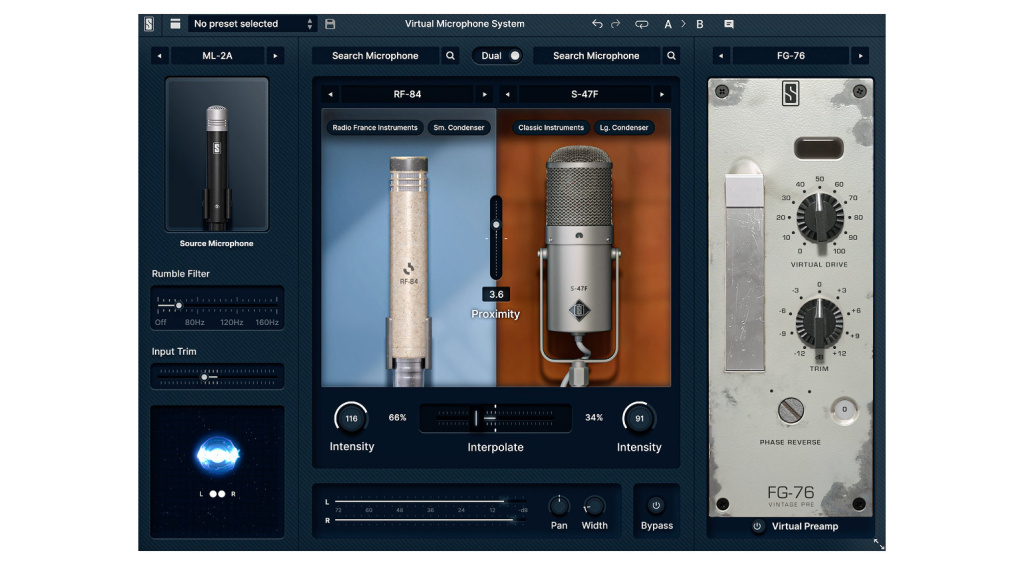Open the RF-84 microphone name selector

pos(407,94)
